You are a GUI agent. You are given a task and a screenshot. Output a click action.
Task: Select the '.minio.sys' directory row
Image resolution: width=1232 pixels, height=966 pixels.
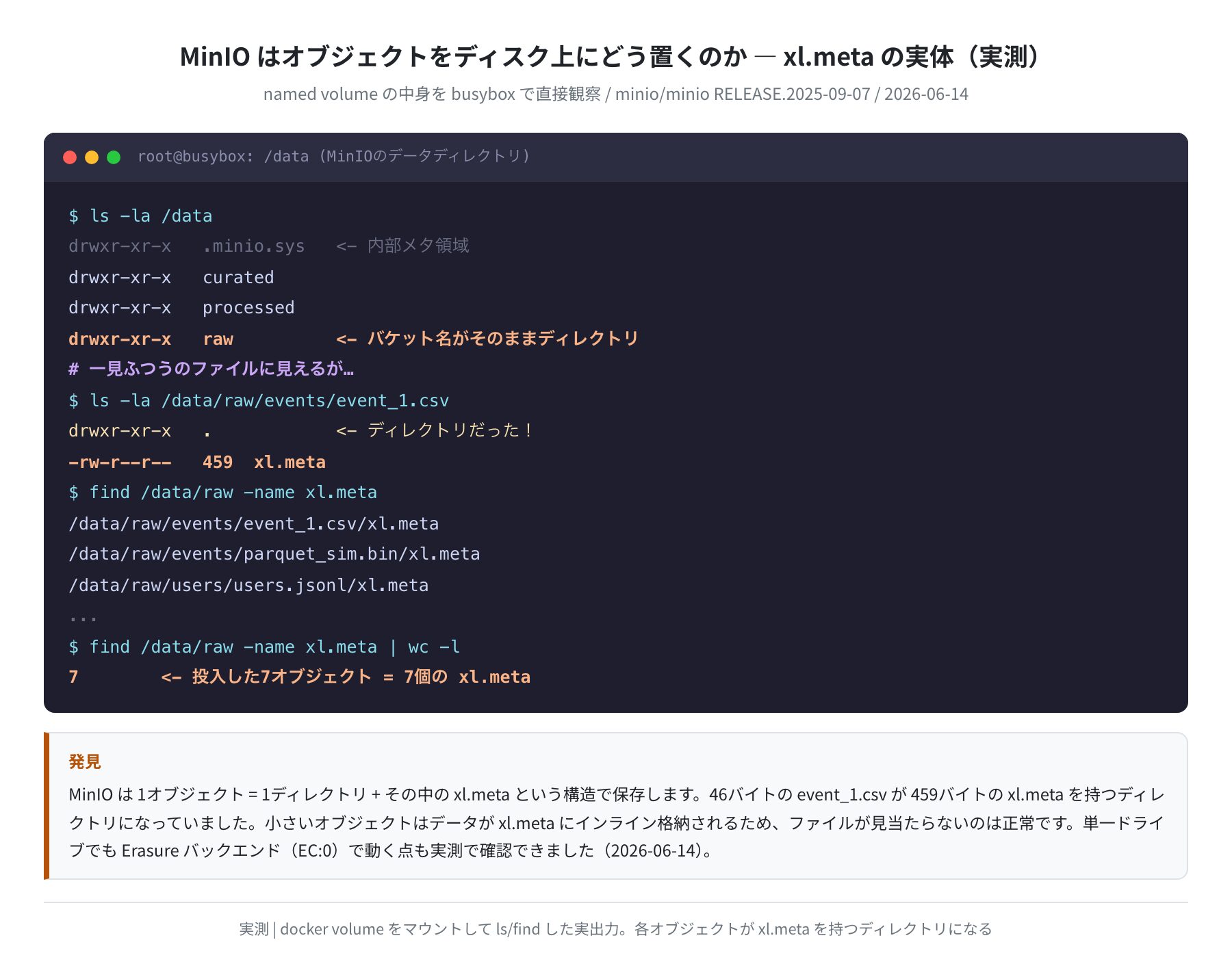(x=269, y=246)
